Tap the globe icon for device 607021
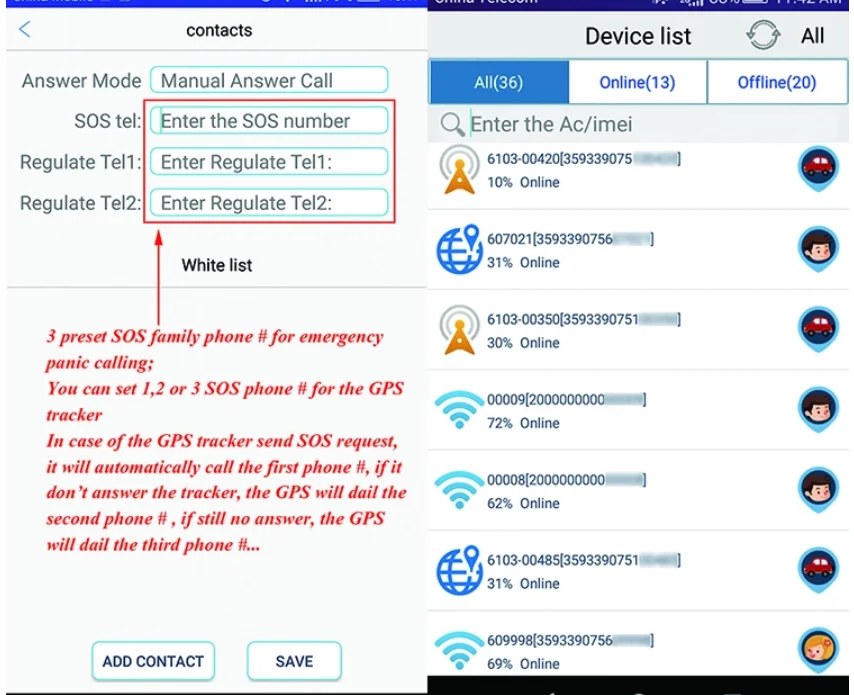 459,249
